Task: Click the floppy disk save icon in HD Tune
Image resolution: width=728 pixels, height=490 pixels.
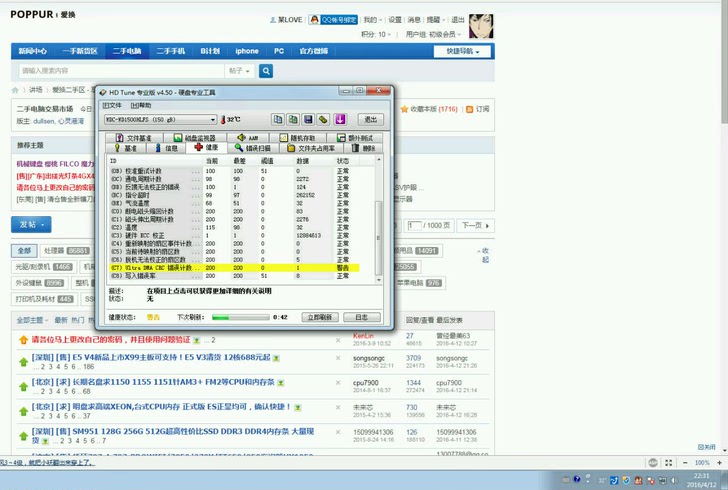Action: point(308,119)
